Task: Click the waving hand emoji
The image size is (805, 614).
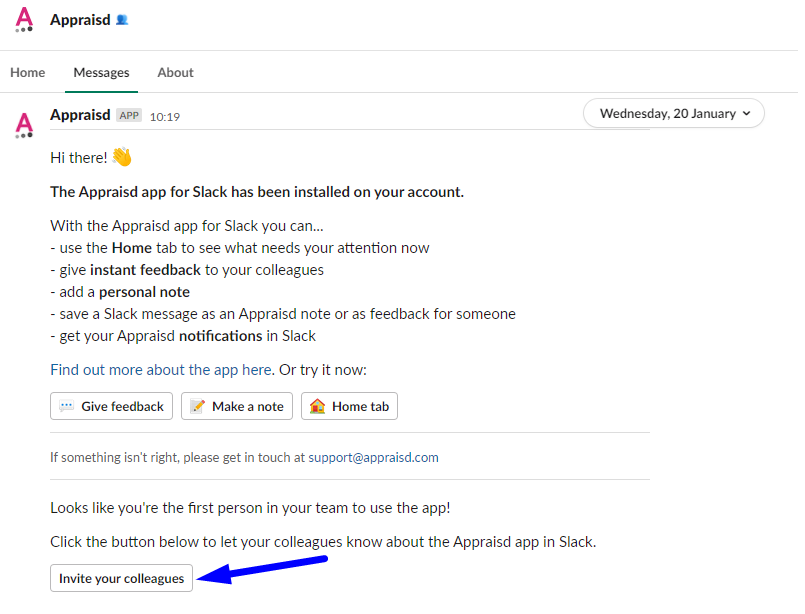Action: (x=122, y=157)
